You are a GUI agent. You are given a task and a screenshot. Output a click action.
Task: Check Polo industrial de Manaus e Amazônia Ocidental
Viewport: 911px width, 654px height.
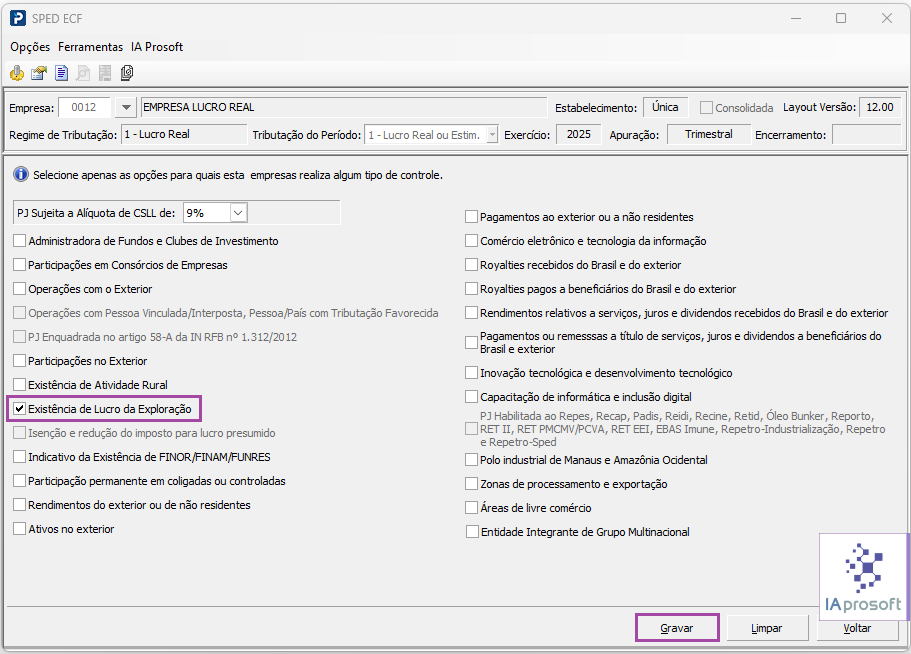tap(471, 460)
